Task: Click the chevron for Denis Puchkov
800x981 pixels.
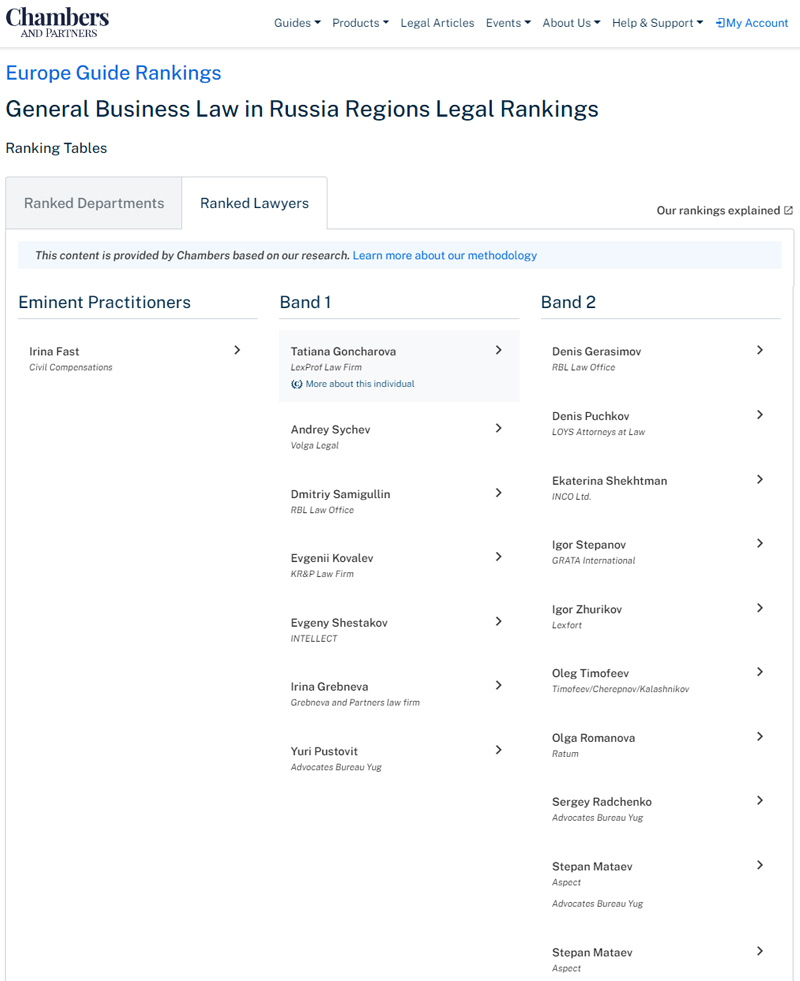Action: 760,415
